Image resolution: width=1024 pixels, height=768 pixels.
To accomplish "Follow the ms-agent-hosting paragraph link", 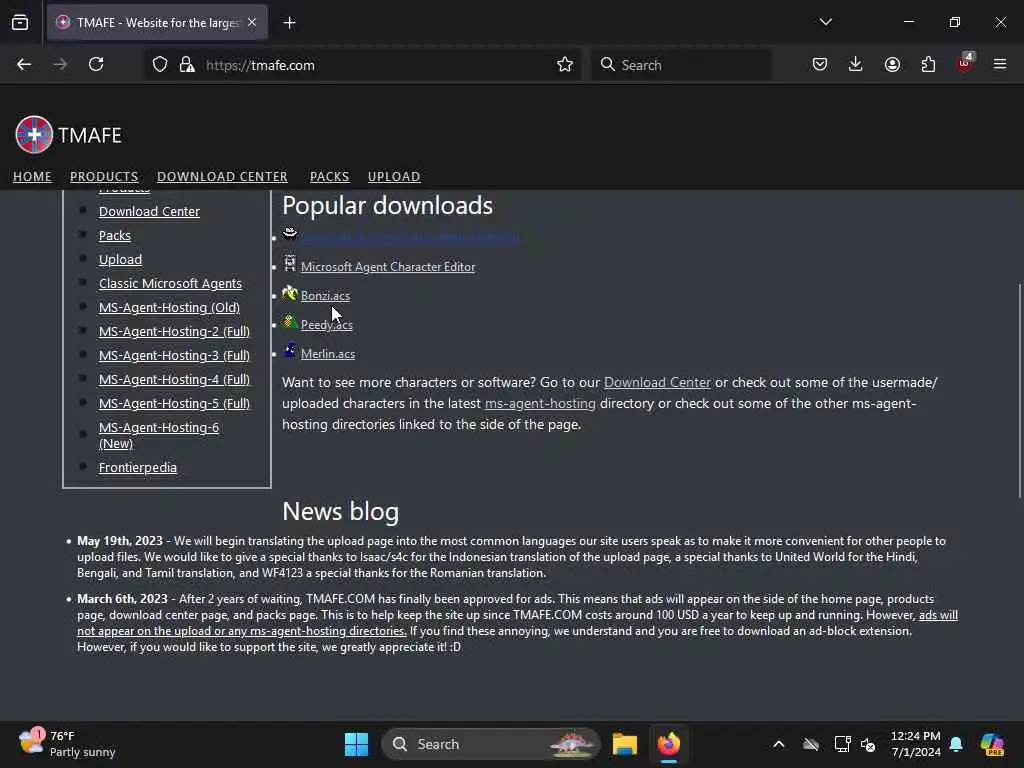I will point(540,403).
